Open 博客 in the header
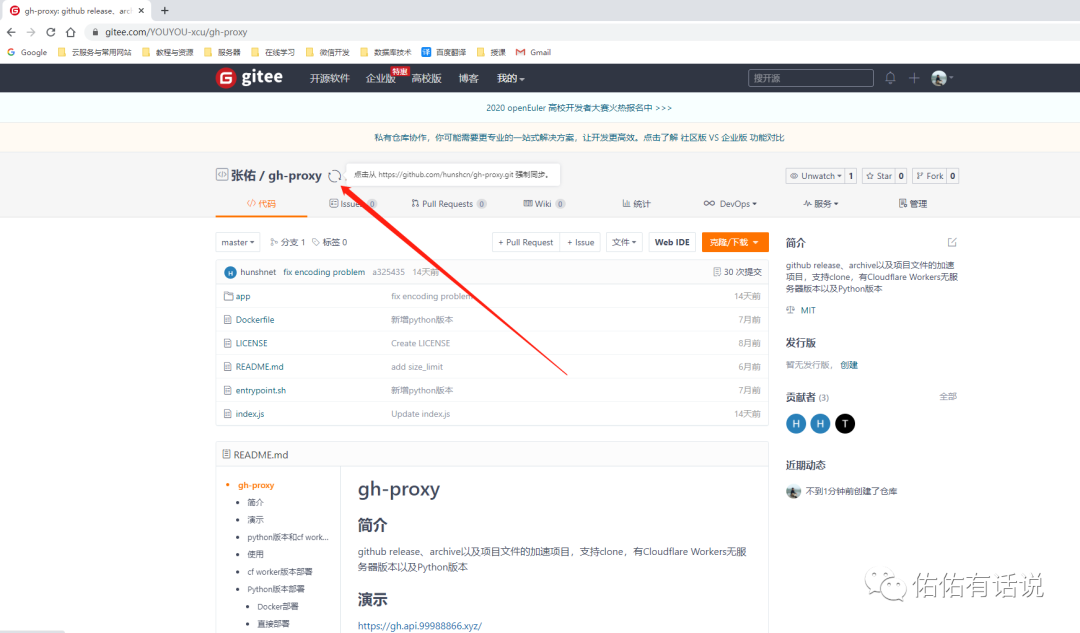This screenshot has height=633, width=1080. 468,79
